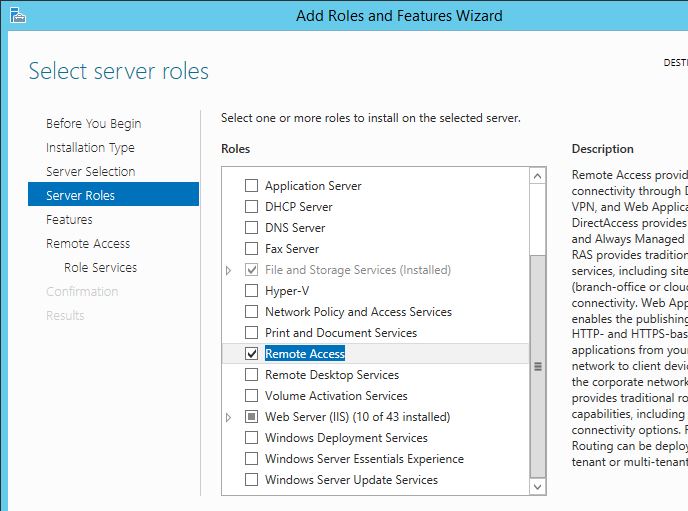Click Windows Server Essentials Experience label
This screenshot has height=511, width=688.
point(364,459)
